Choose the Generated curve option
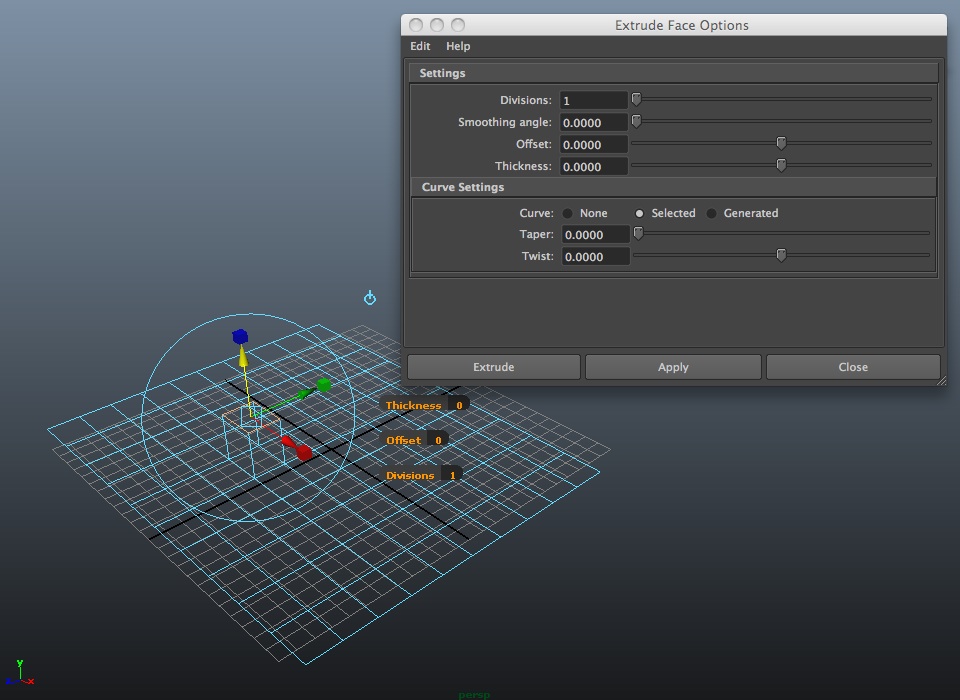This screenshot has height=700, width=960. coord(711,213)
